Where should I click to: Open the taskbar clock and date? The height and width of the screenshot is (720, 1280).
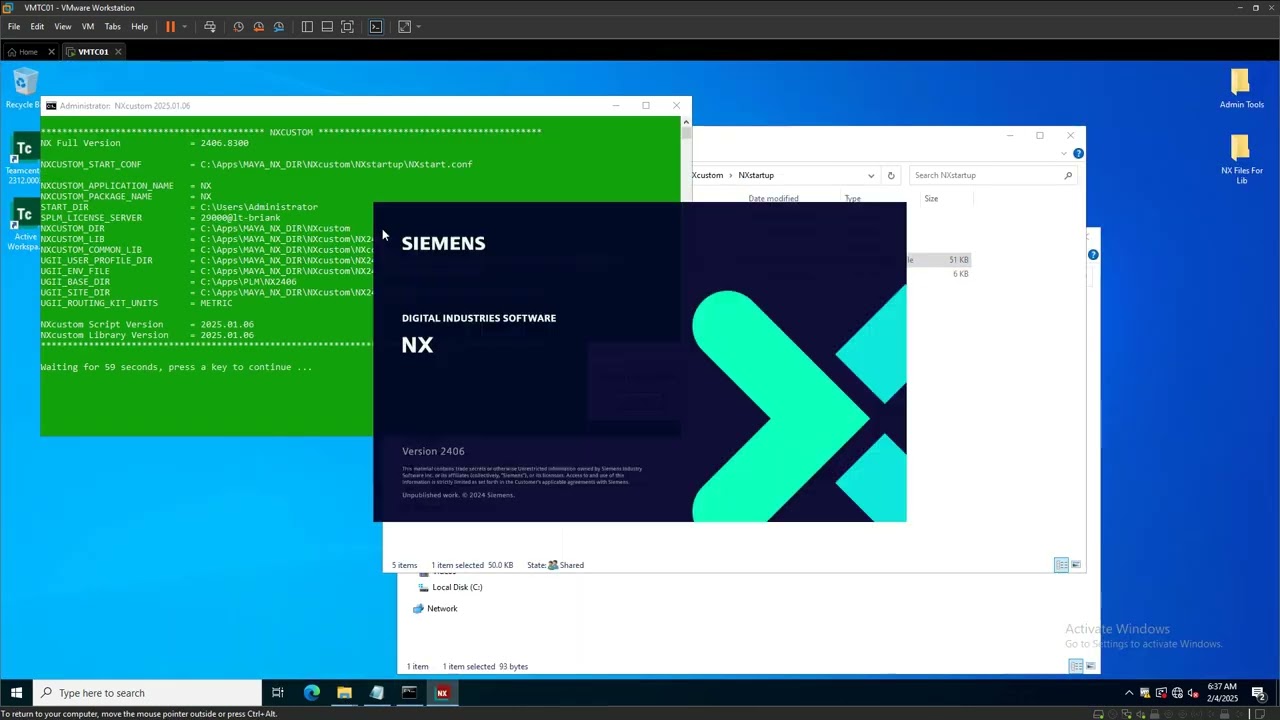1222,692
